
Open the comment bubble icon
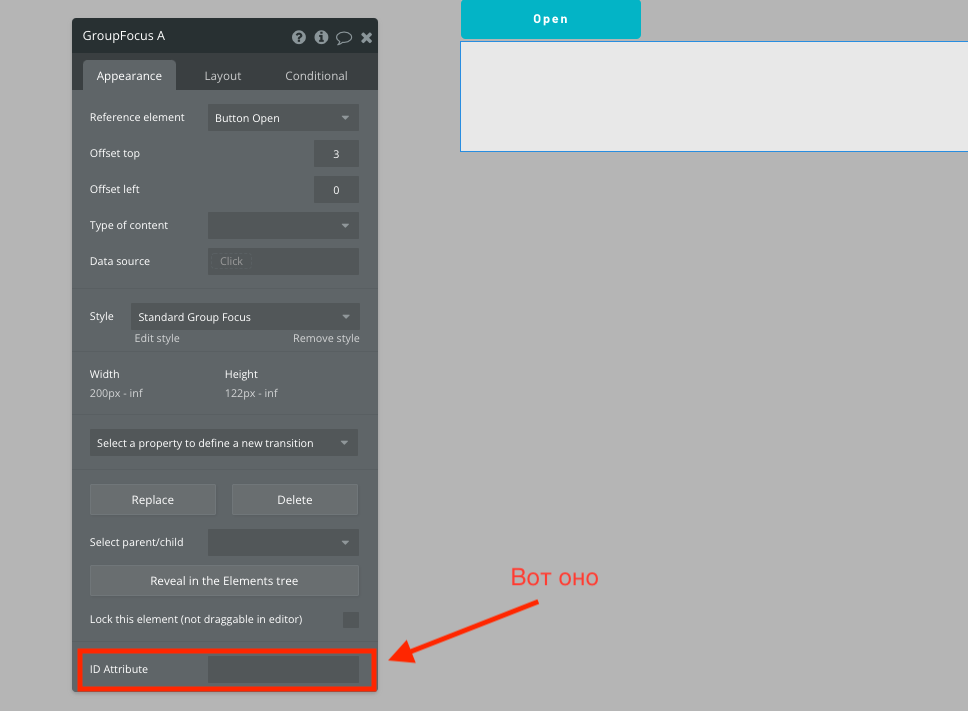(x=344, y=38)
